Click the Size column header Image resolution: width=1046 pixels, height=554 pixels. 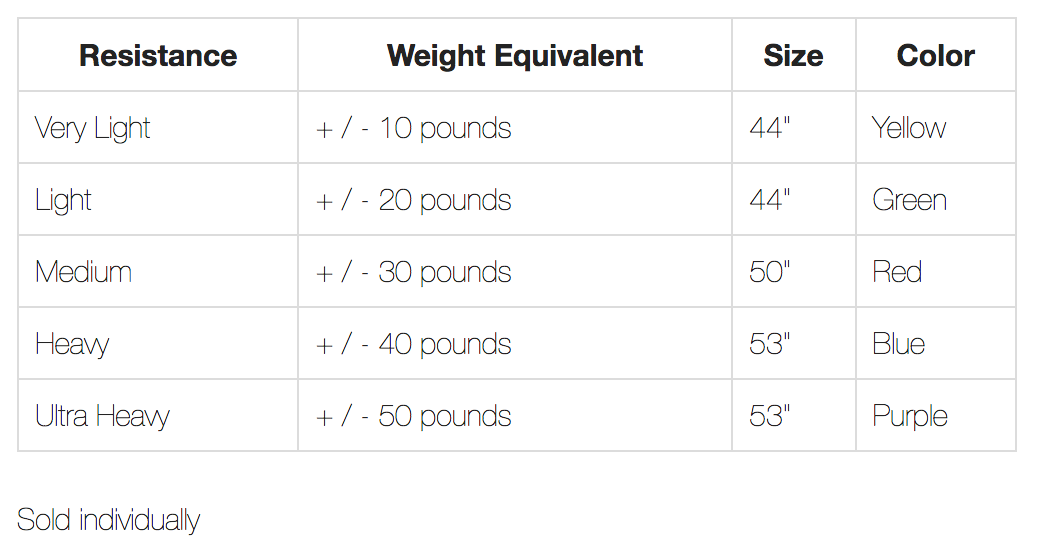click(793, 56)
